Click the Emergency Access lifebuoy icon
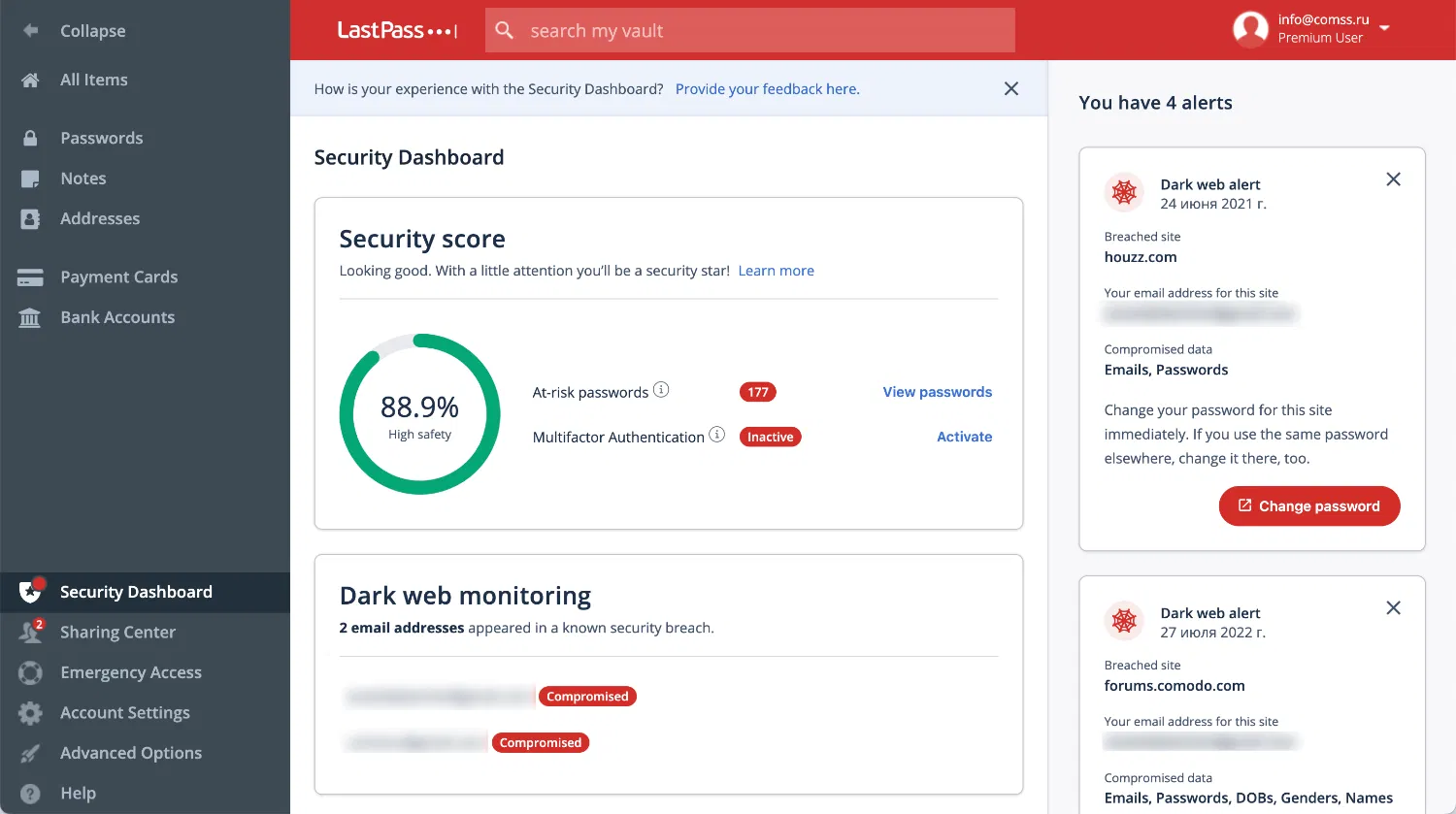The width and height of the screenshot is (1456, 814). (30, 672)
